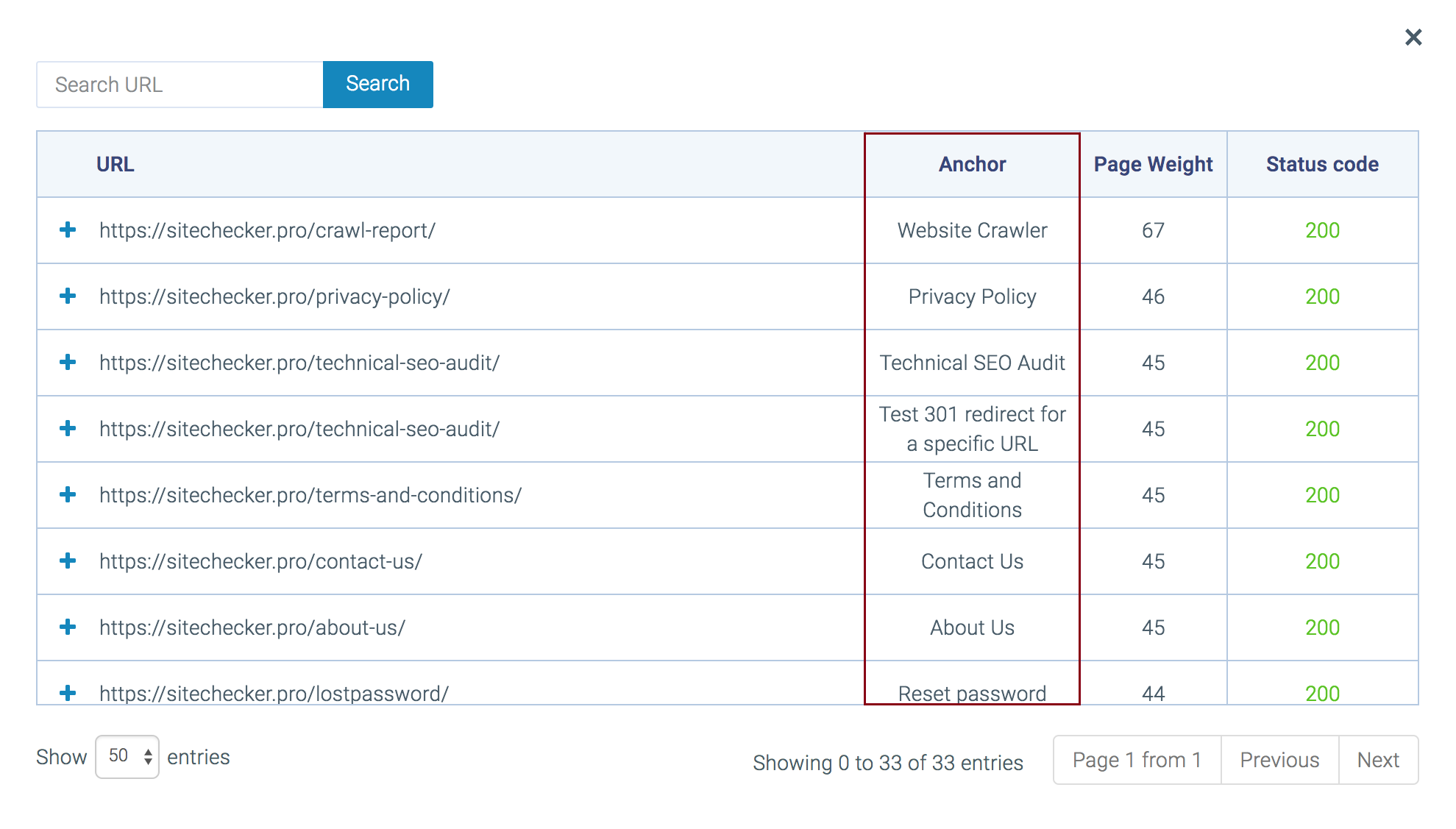The height and width of the screenshot is (829, 1456).
Task: Close the dialog with the X icon
Action: point(1413,37)
